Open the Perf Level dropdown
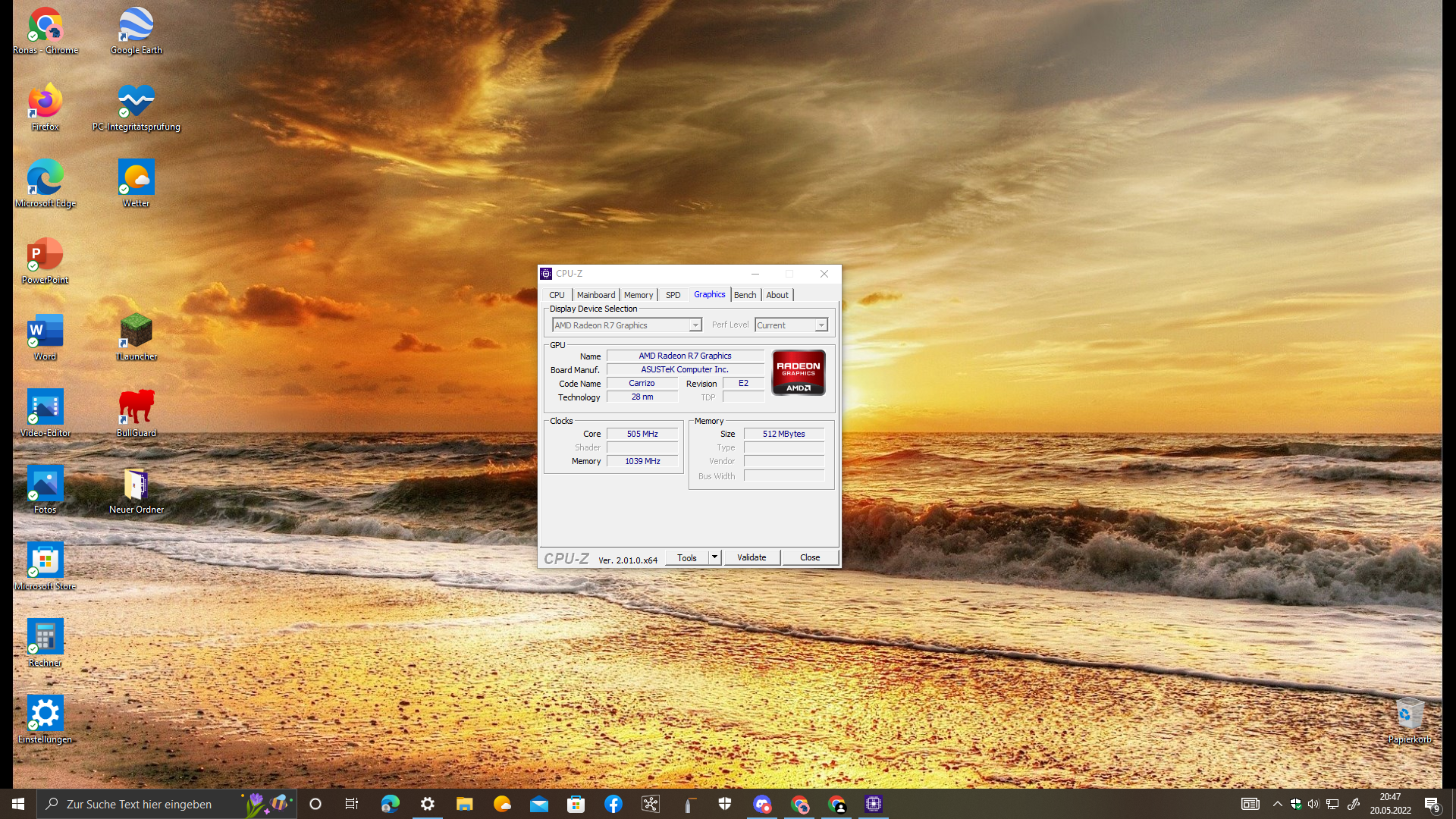 [821, 325]
